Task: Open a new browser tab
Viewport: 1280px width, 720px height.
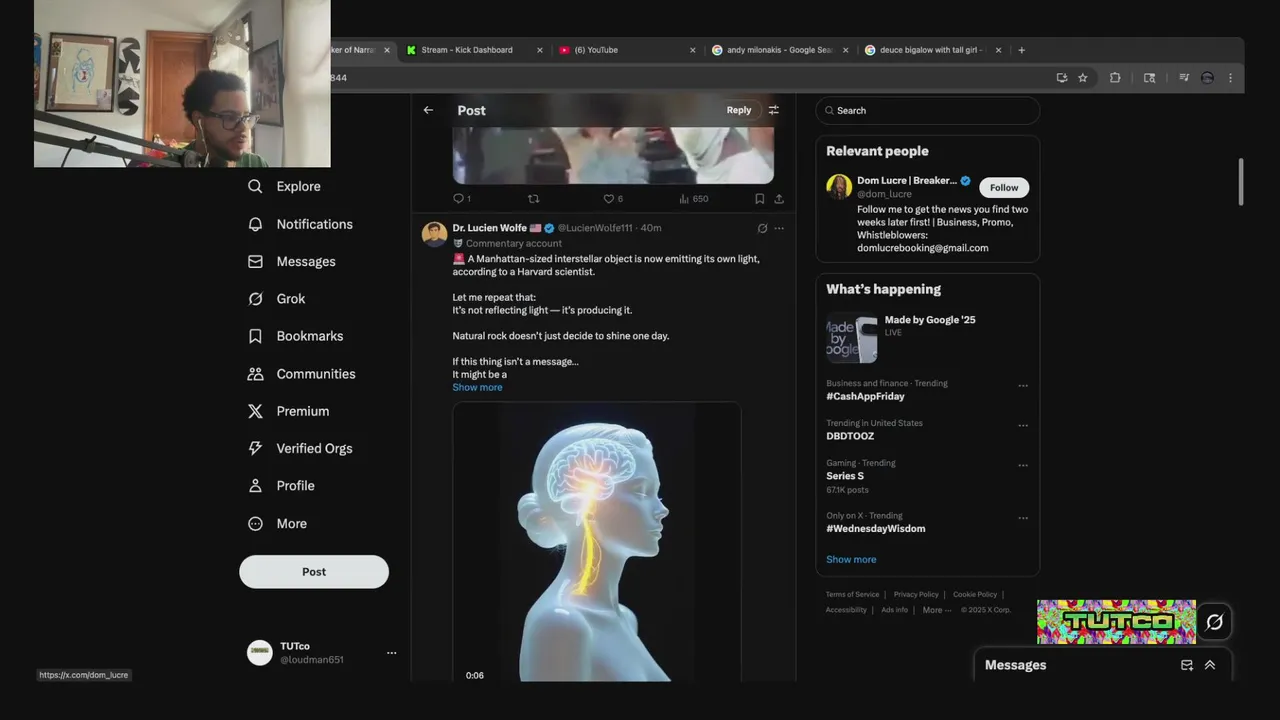Action: point(1021,50)
